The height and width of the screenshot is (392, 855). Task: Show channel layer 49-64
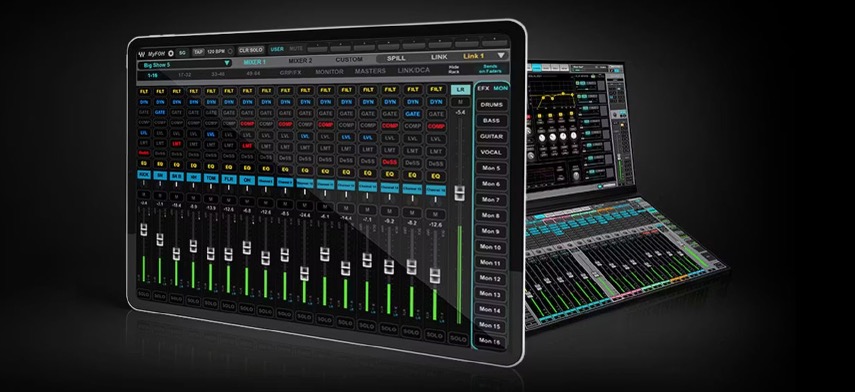pos(254,73)
